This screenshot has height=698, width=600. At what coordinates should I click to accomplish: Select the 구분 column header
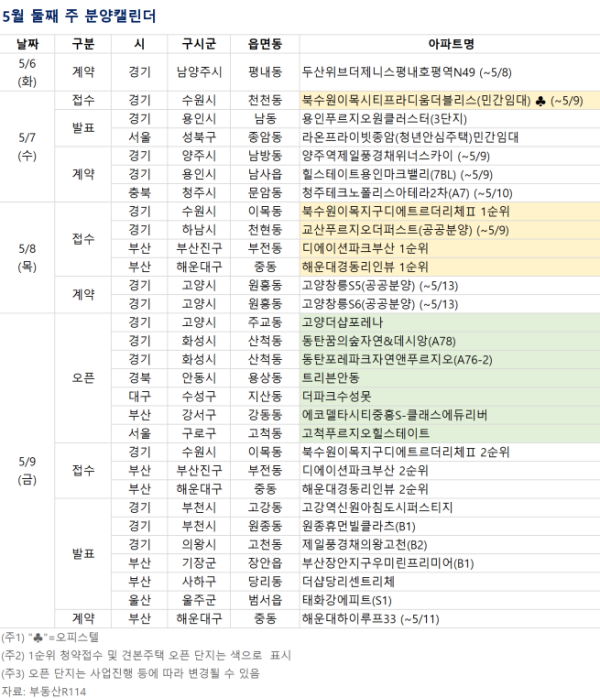(85, 44)
